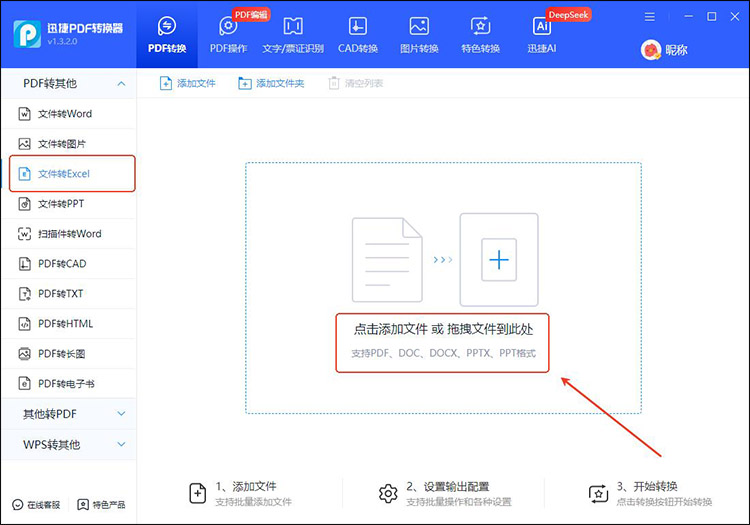
Task: Click the document illustration in drop zone
Action: (x=387, y=260)
